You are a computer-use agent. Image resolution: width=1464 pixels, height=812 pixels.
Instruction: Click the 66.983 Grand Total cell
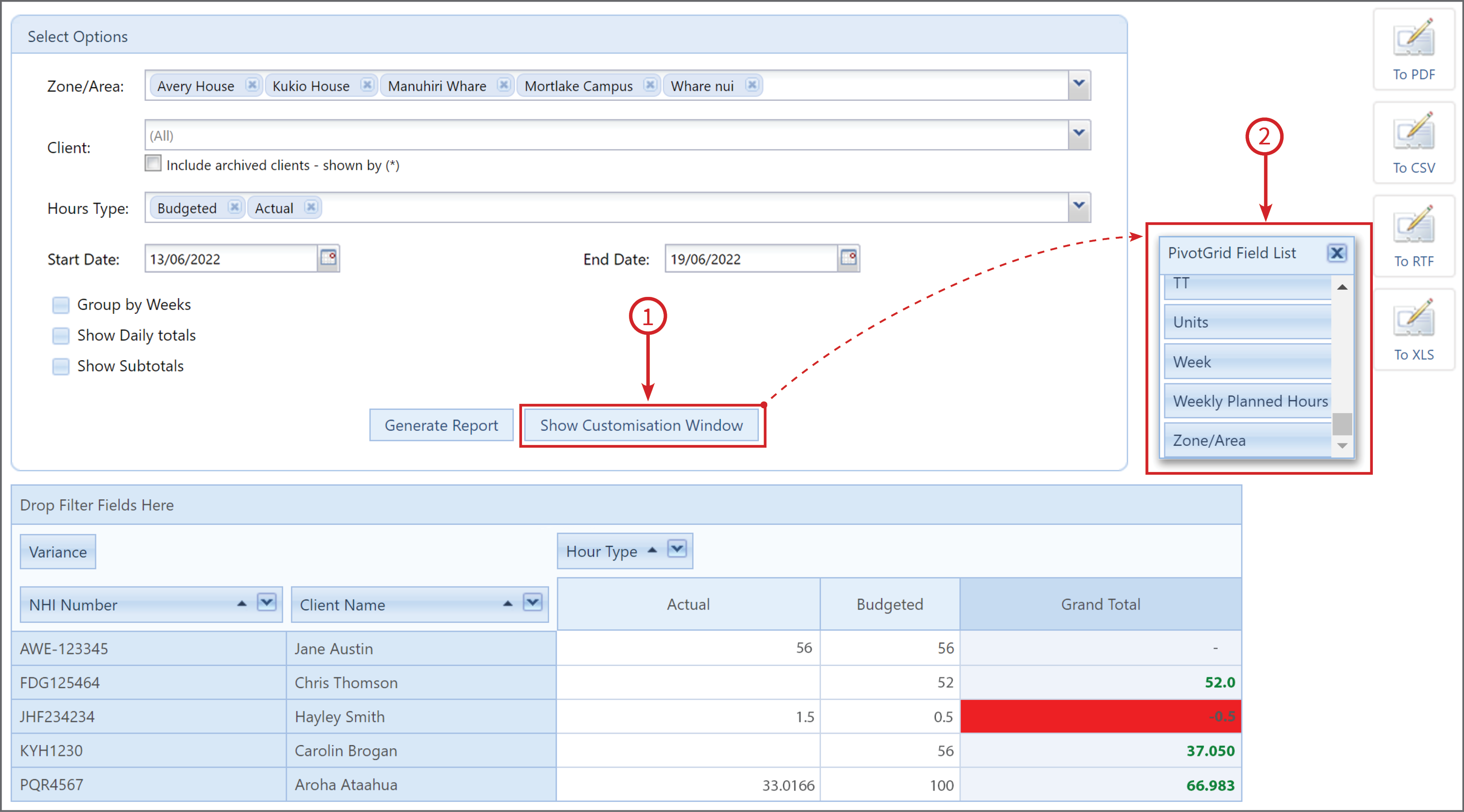pos(1101,785)
